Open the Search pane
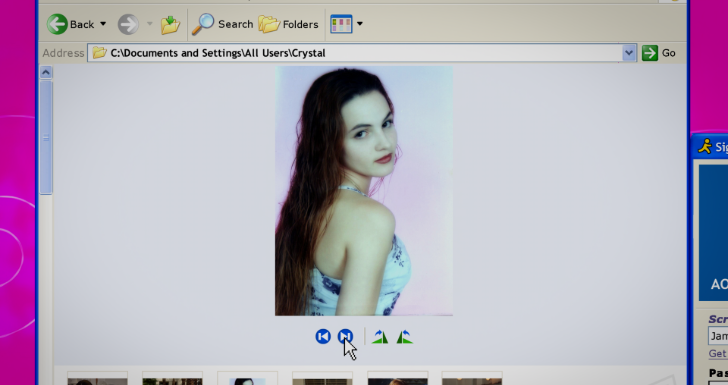 click(x=222, y=24)
